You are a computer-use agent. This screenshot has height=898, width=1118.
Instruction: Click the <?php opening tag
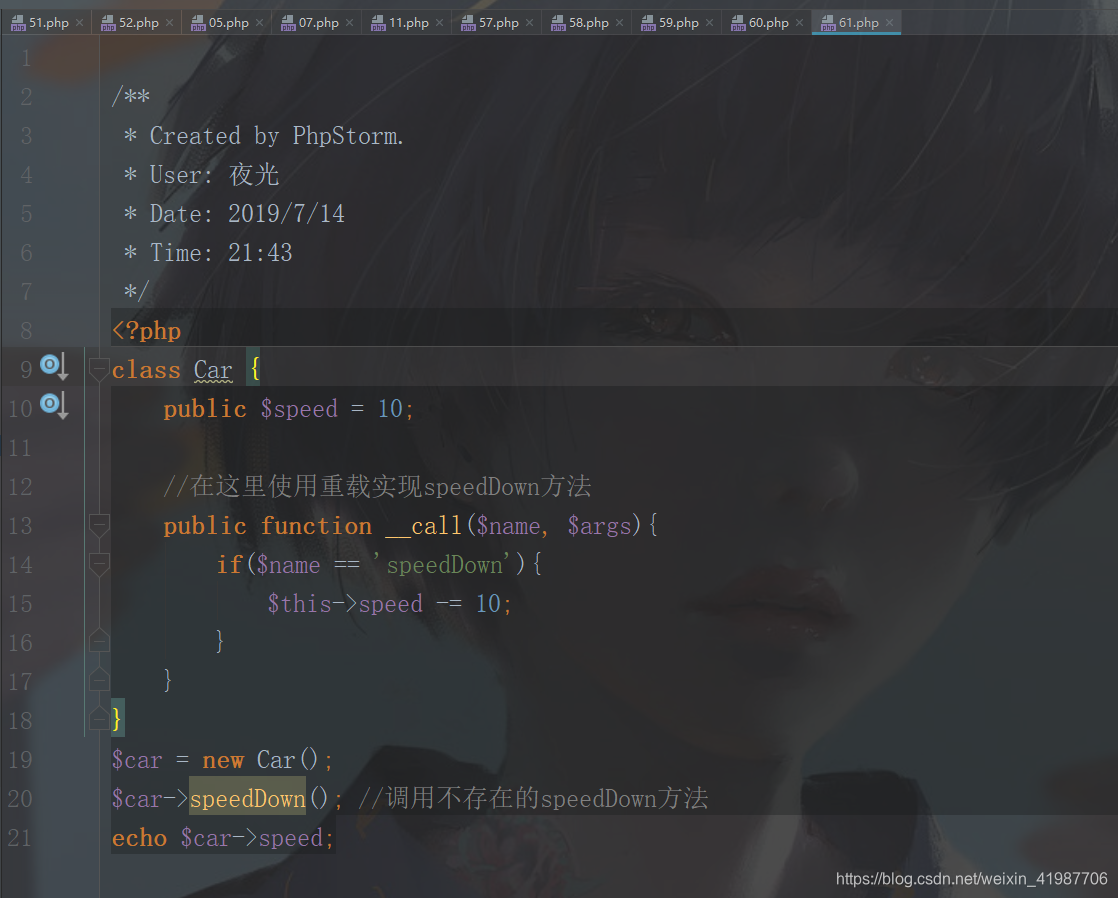coord(146,331)
